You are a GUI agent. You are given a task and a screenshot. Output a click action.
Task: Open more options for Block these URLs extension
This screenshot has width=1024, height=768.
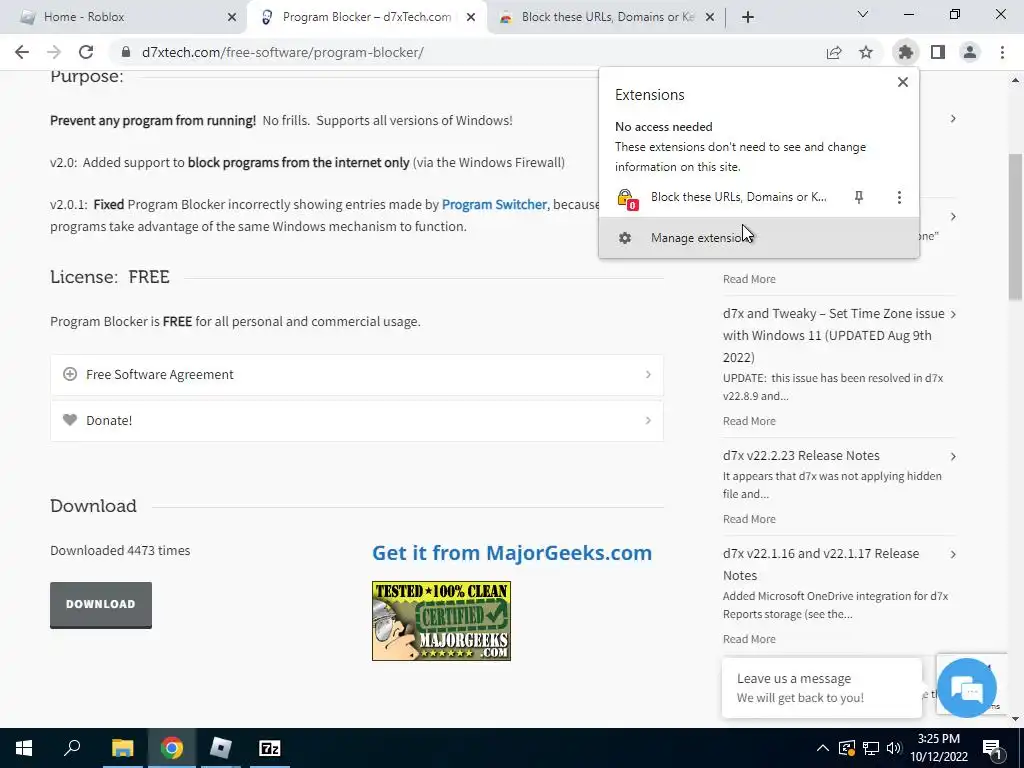pyautogui.click(x=899, y=197)
